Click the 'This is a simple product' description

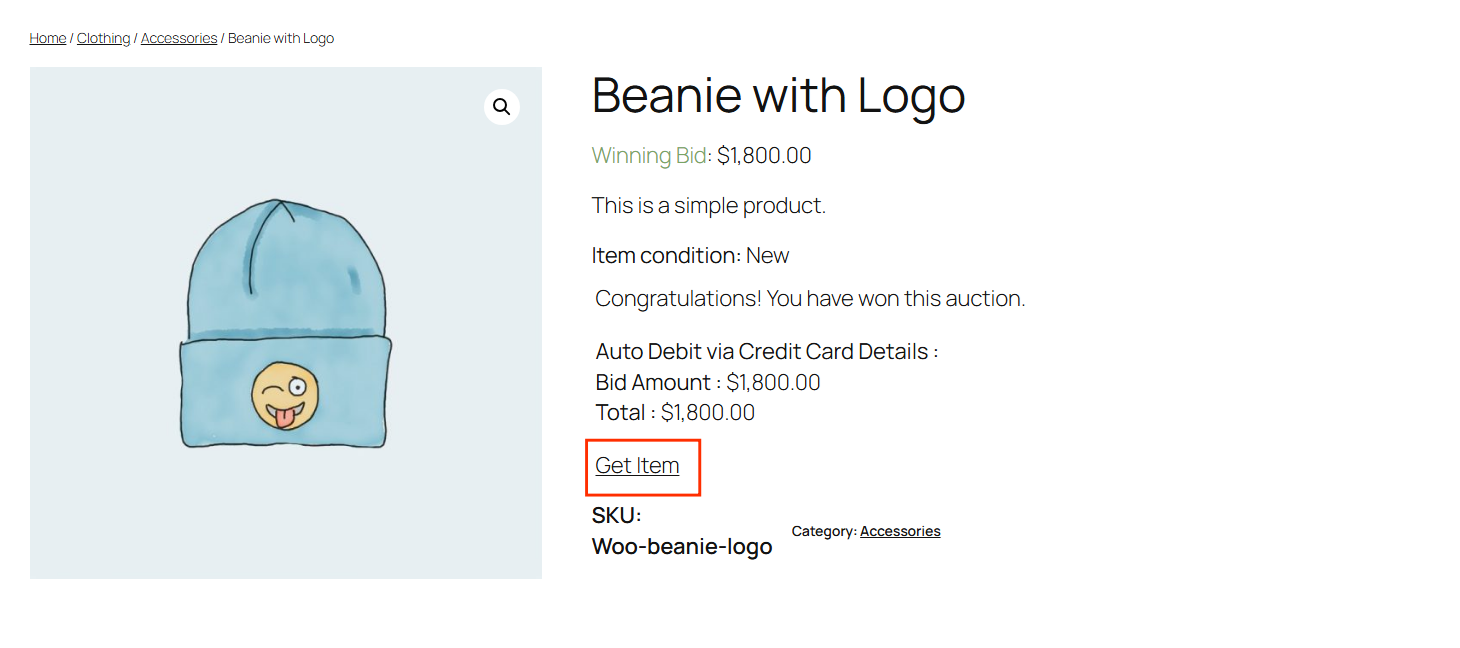pos(709,205)
